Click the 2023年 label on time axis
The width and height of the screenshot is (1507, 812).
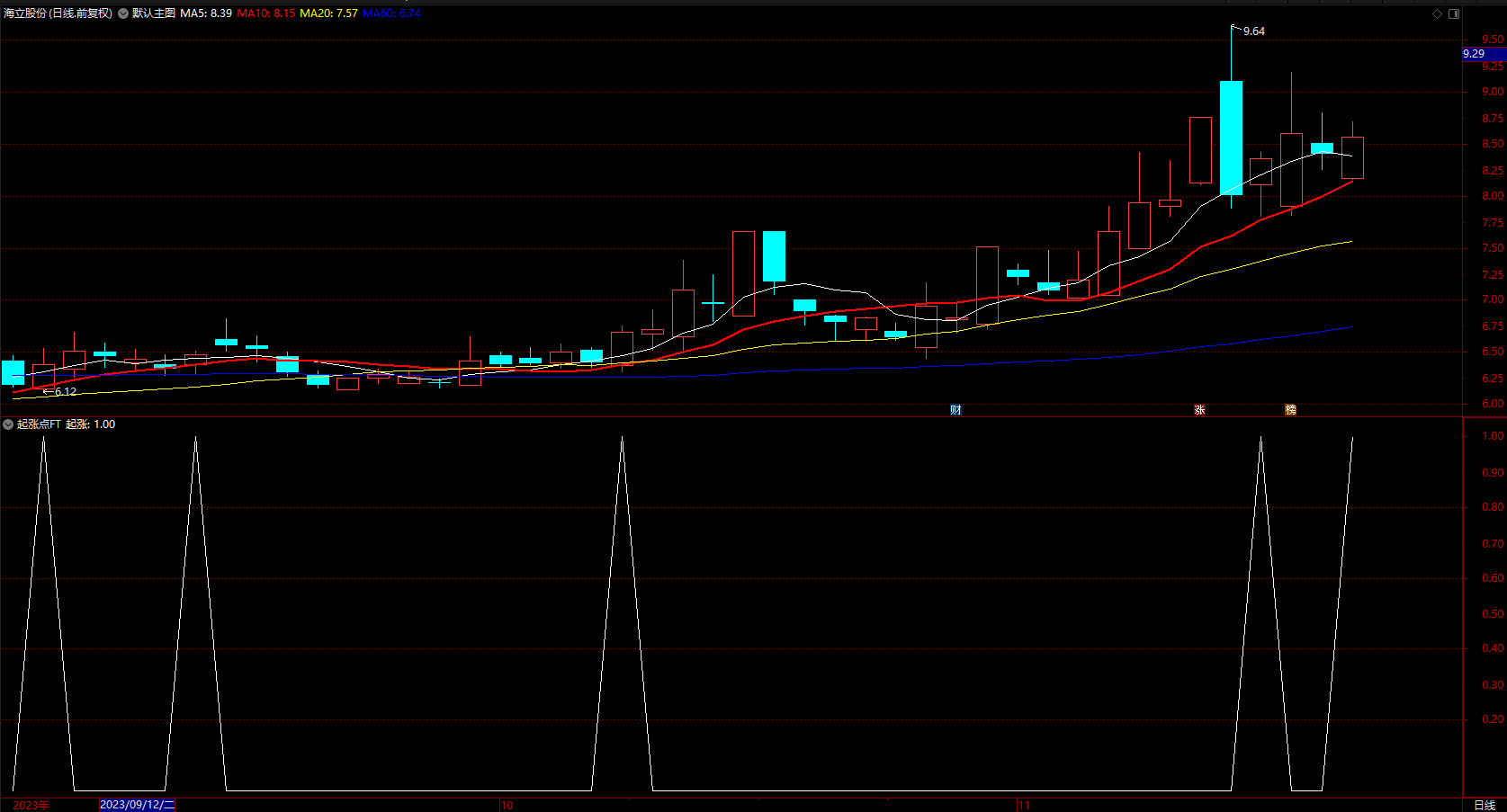coord(31,805)
